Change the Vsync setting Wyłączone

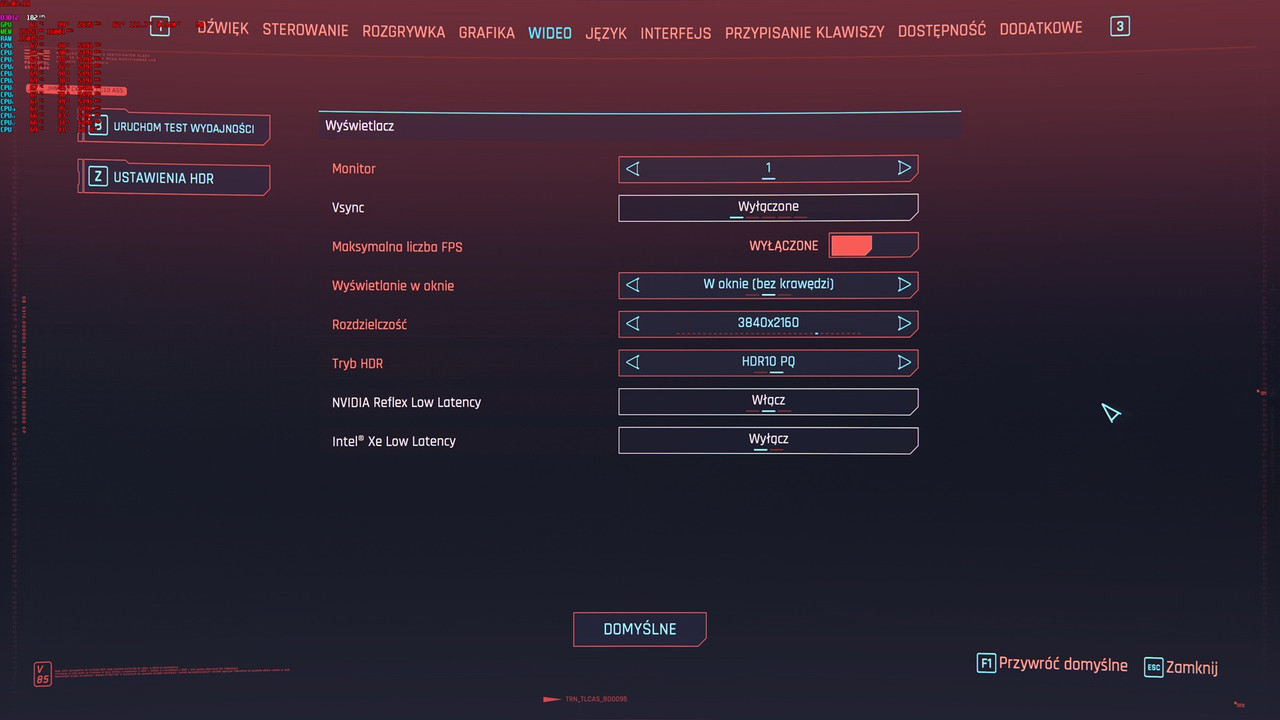tap(768, 207)
